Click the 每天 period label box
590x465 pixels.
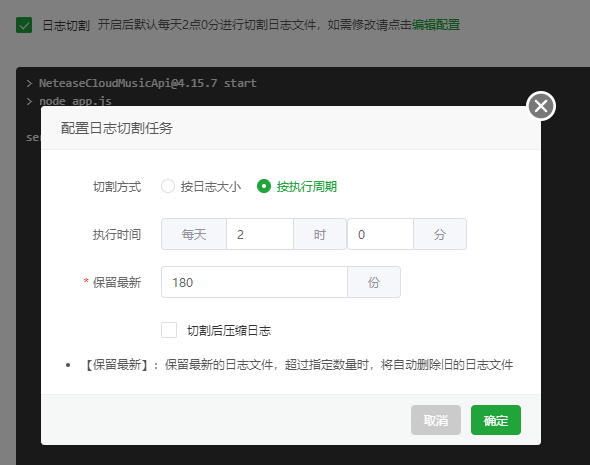[194, 234]
